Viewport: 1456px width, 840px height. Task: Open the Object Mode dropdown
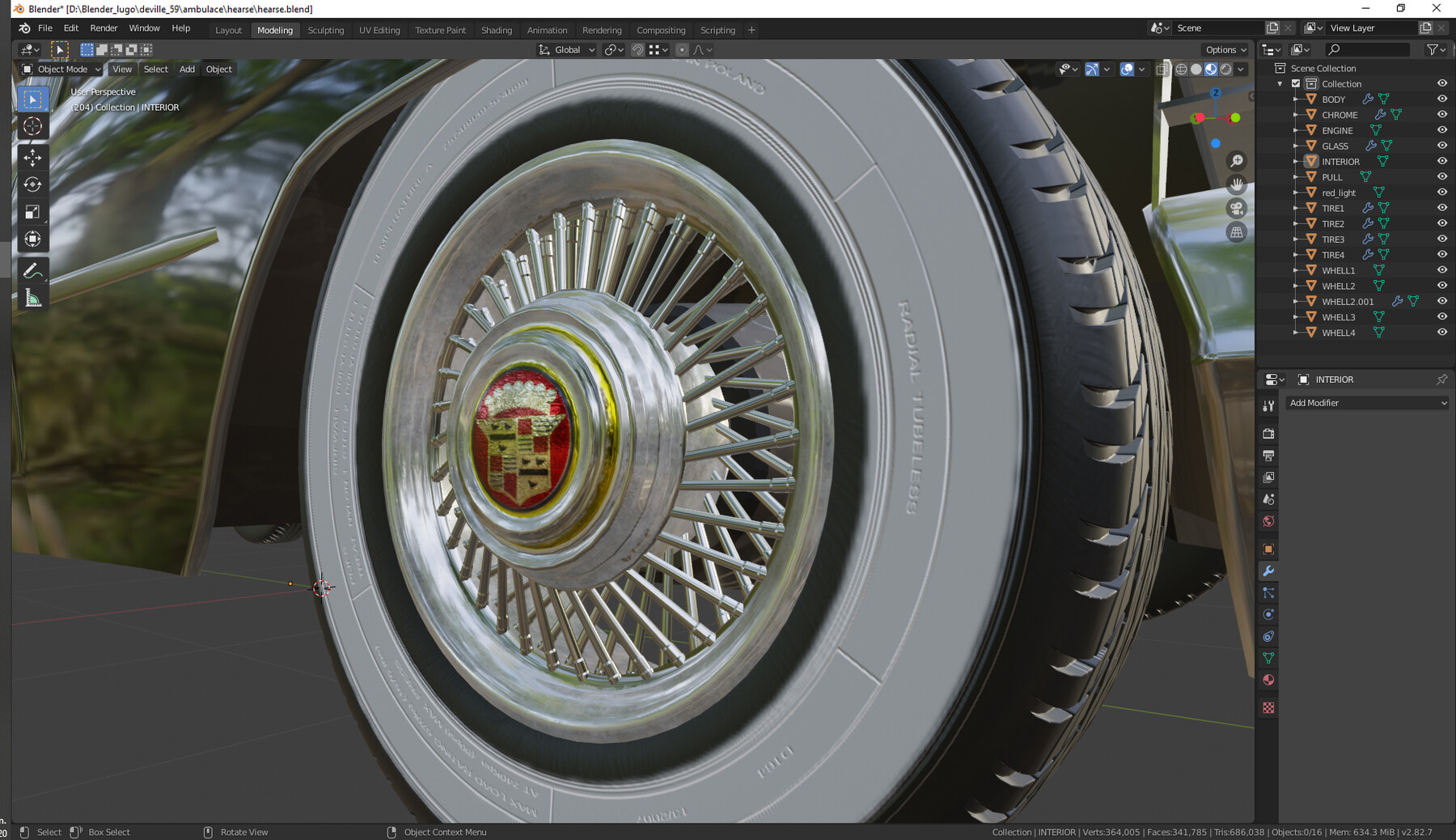pos(61,70)
